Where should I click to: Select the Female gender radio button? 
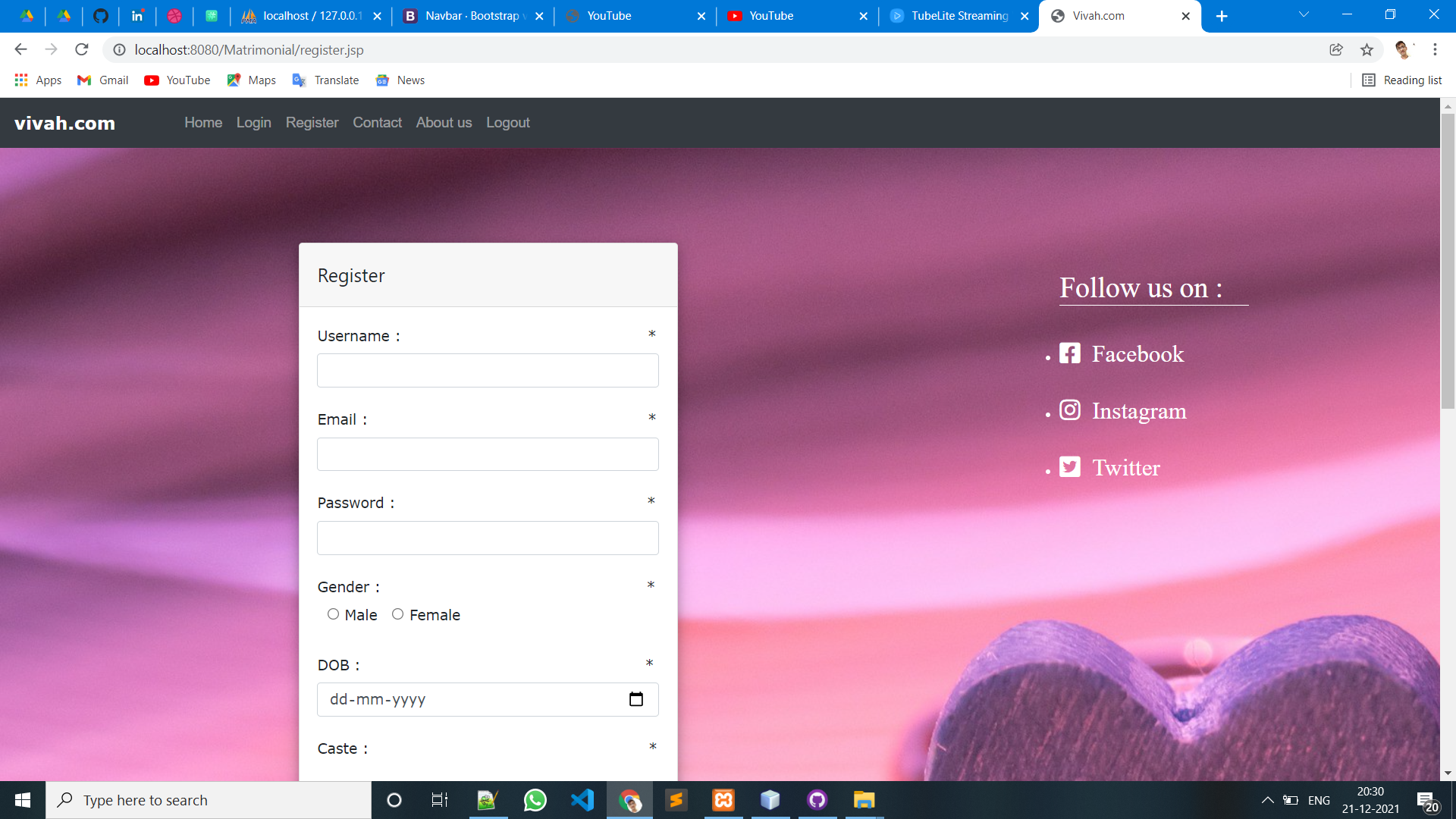pyautogui.click(x=397, y=614)
